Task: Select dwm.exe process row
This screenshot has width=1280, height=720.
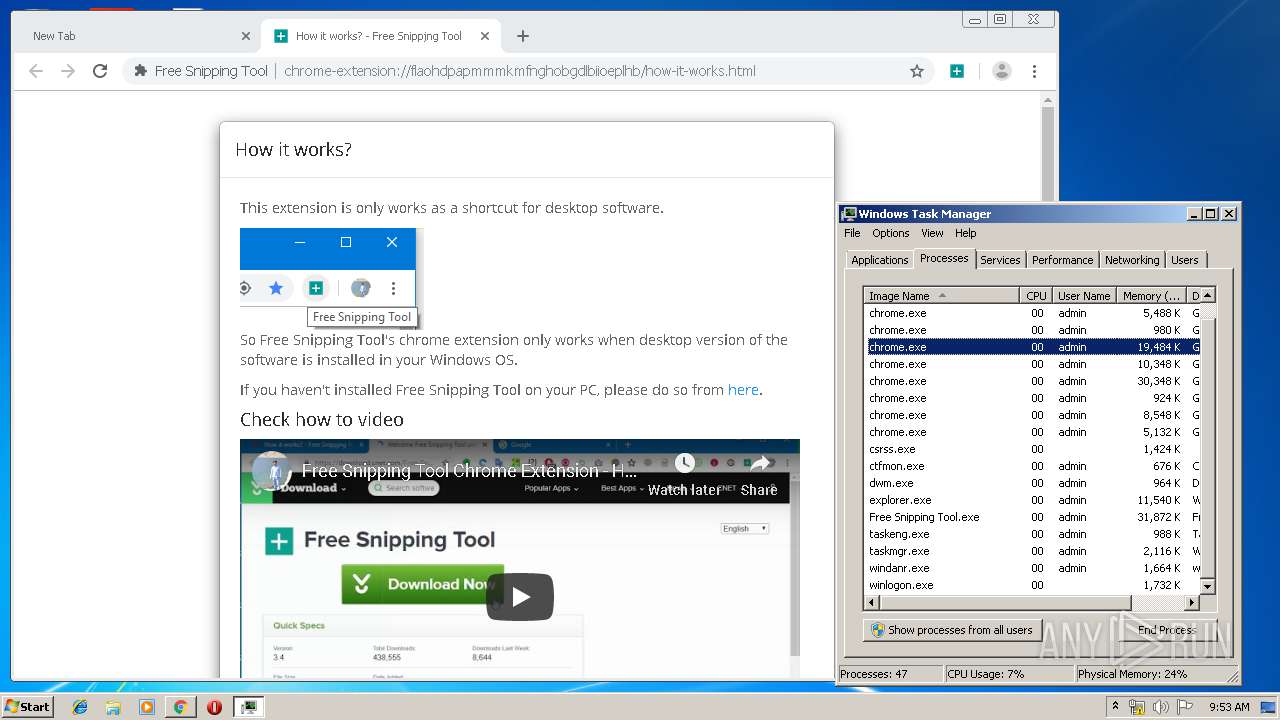Action: [1033, 483]
